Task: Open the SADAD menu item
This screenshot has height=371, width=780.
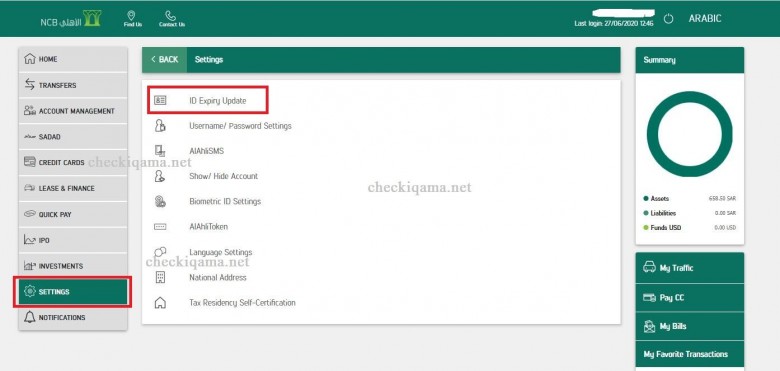Action: pos(73,137)
